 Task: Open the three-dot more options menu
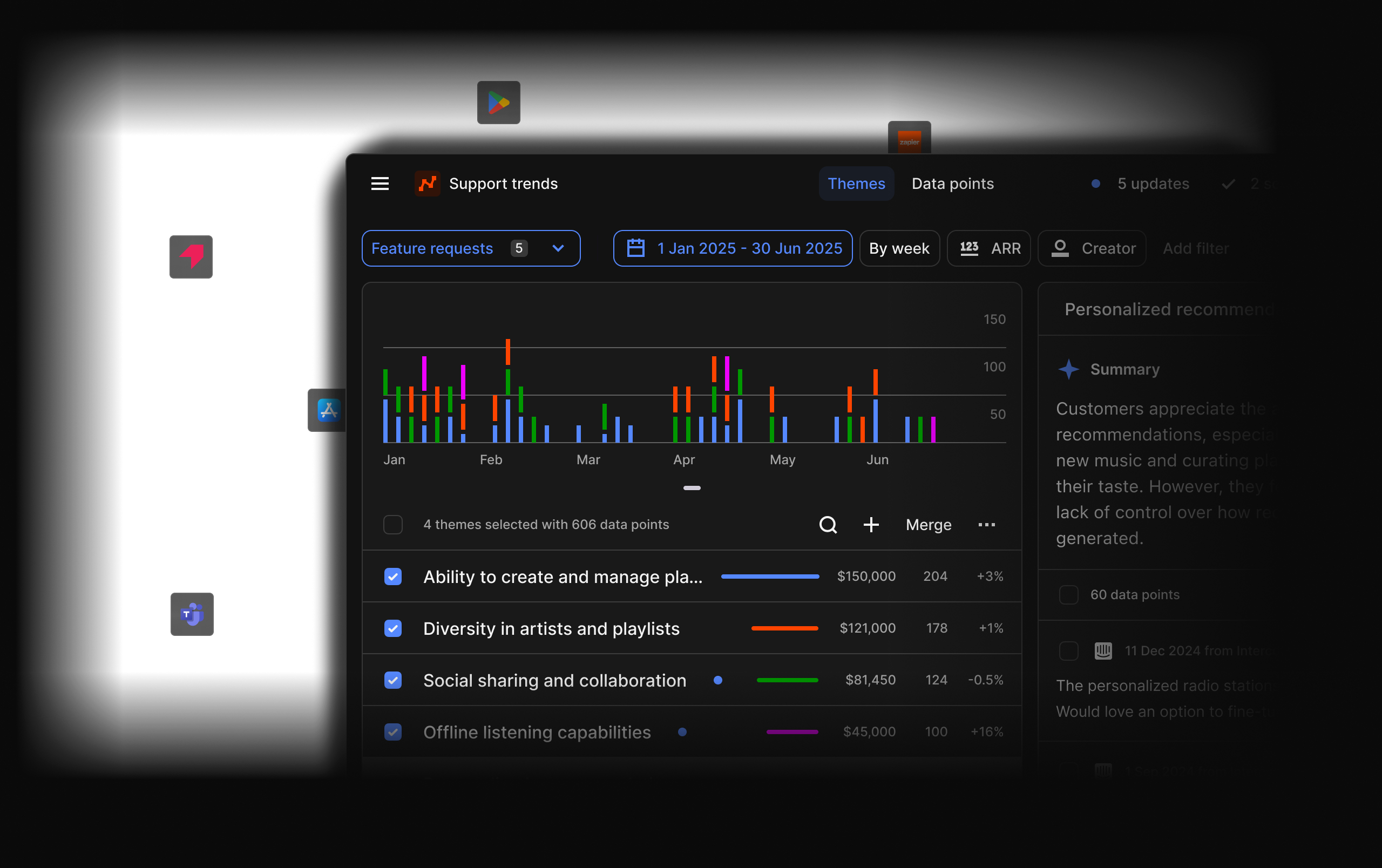point(986,524)
